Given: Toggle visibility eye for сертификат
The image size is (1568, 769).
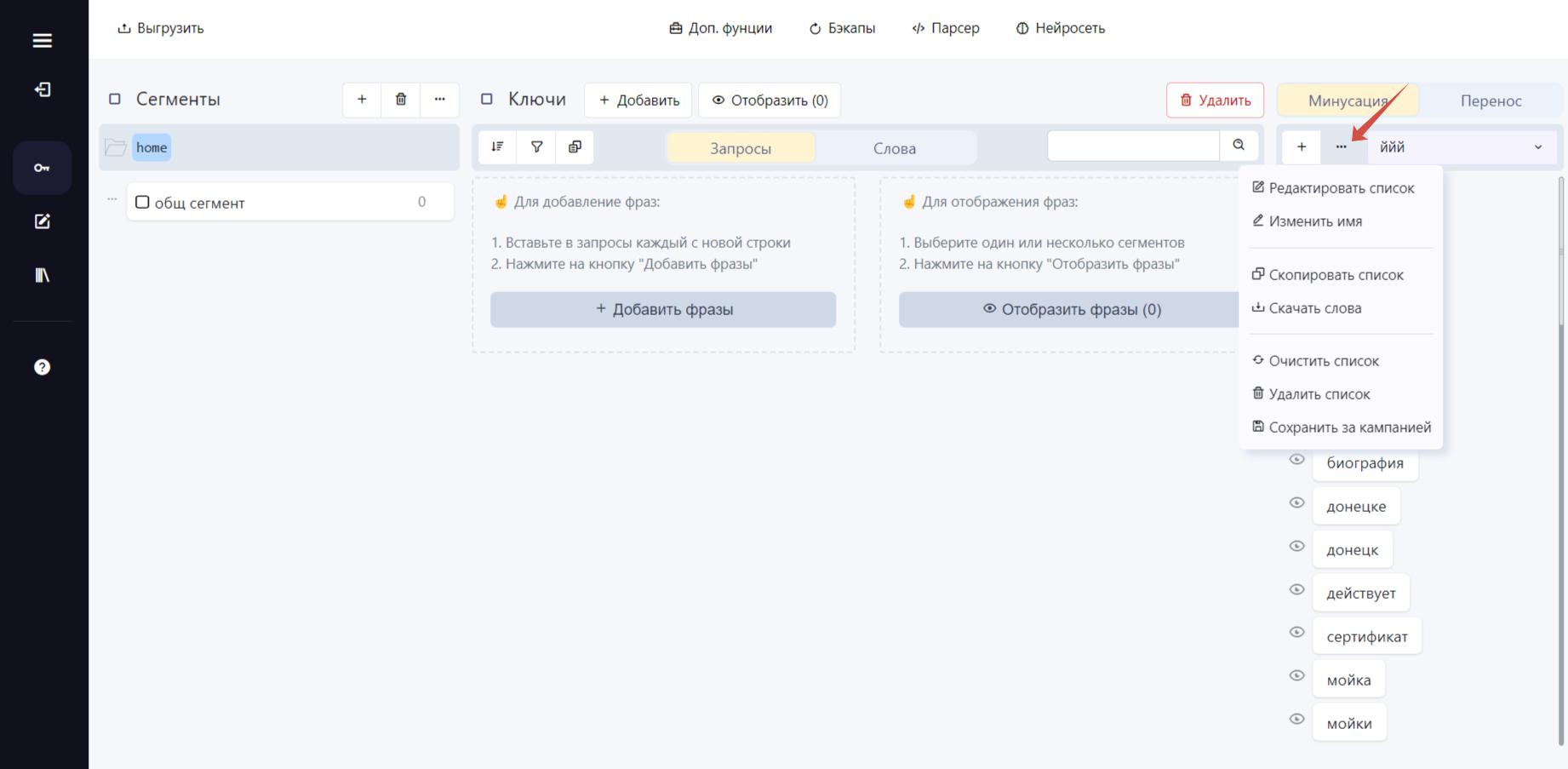Looking at the screenshot, I should [1296, 633].
